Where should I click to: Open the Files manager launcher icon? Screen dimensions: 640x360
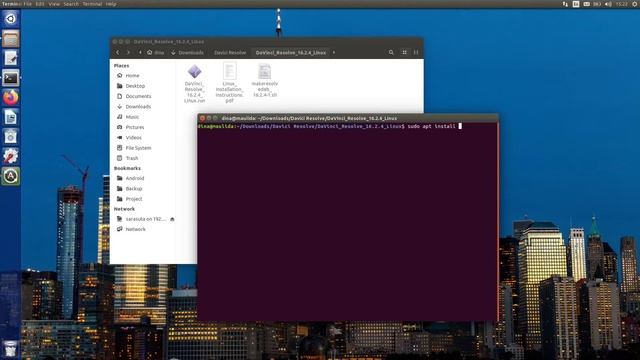coord(11,39)
